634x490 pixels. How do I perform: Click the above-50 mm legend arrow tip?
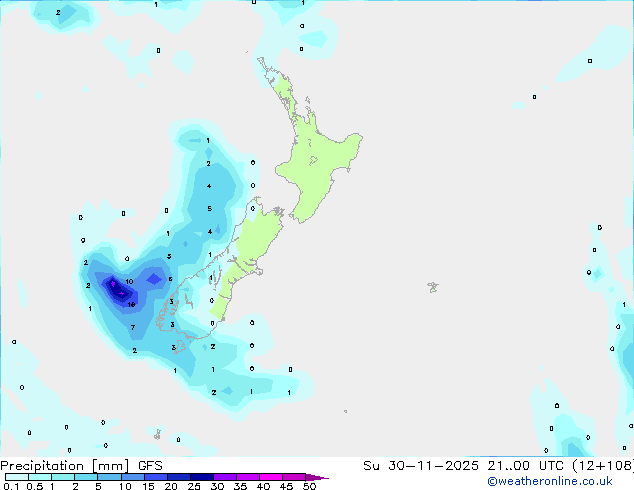[317, 477]
